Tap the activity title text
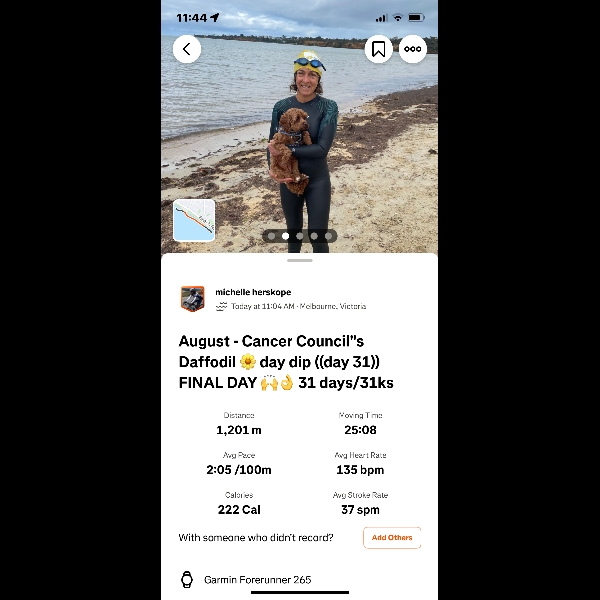 (286, 362)
